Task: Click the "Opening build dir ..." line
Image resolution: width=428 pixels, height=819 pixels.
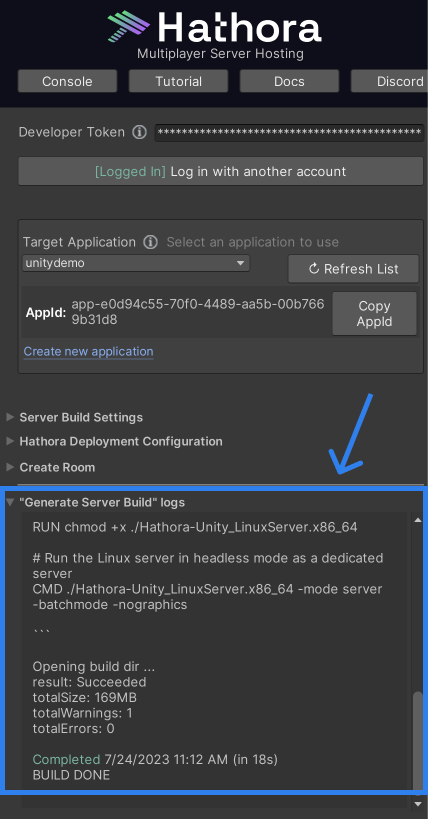Action: [94, 666]
